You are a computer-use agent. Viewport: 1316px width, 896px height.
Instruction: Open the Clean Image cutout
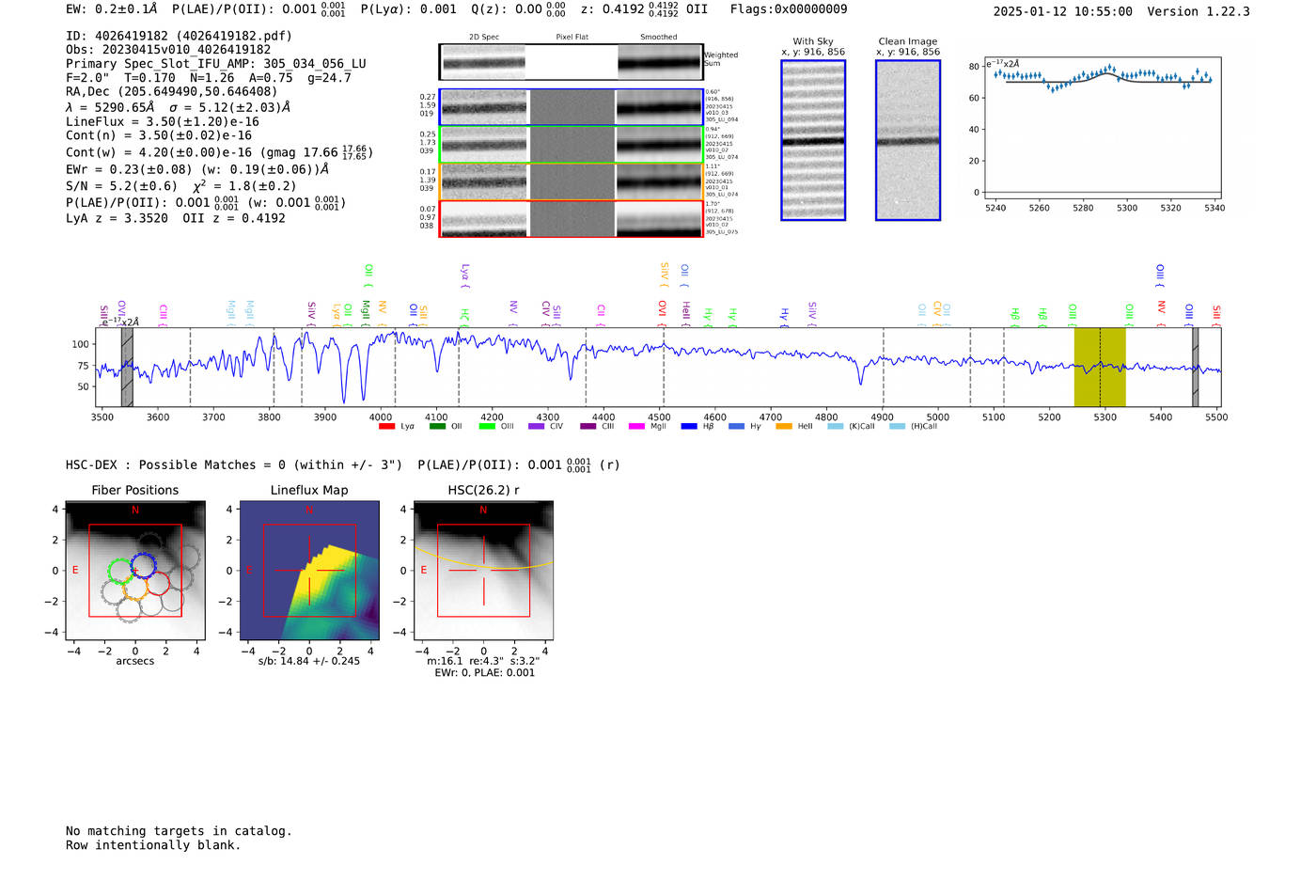908,140
